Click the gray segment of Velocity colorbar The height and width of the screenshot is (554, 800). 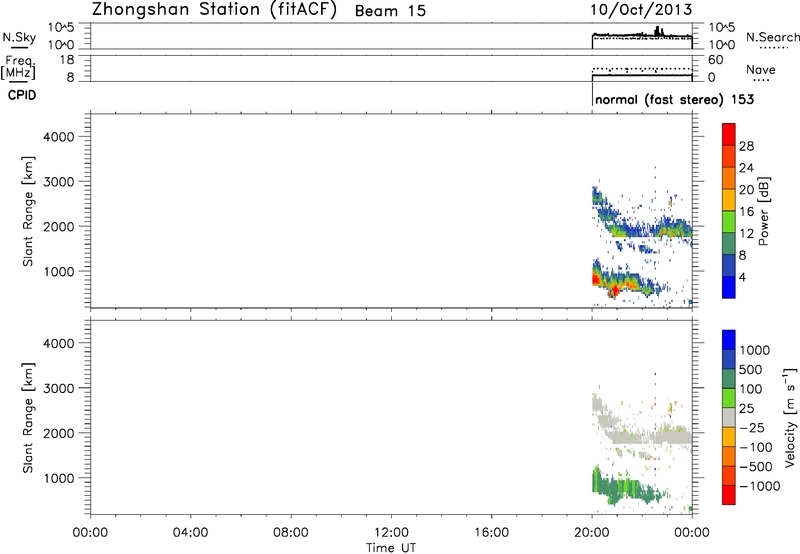tap(729, 417)
